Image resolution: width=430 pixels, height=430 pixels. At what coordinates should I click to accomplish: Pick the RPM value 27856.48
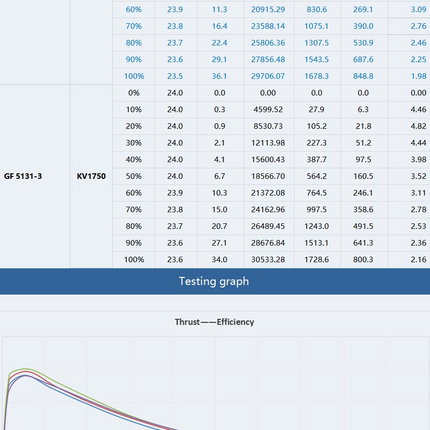(268, 59)
